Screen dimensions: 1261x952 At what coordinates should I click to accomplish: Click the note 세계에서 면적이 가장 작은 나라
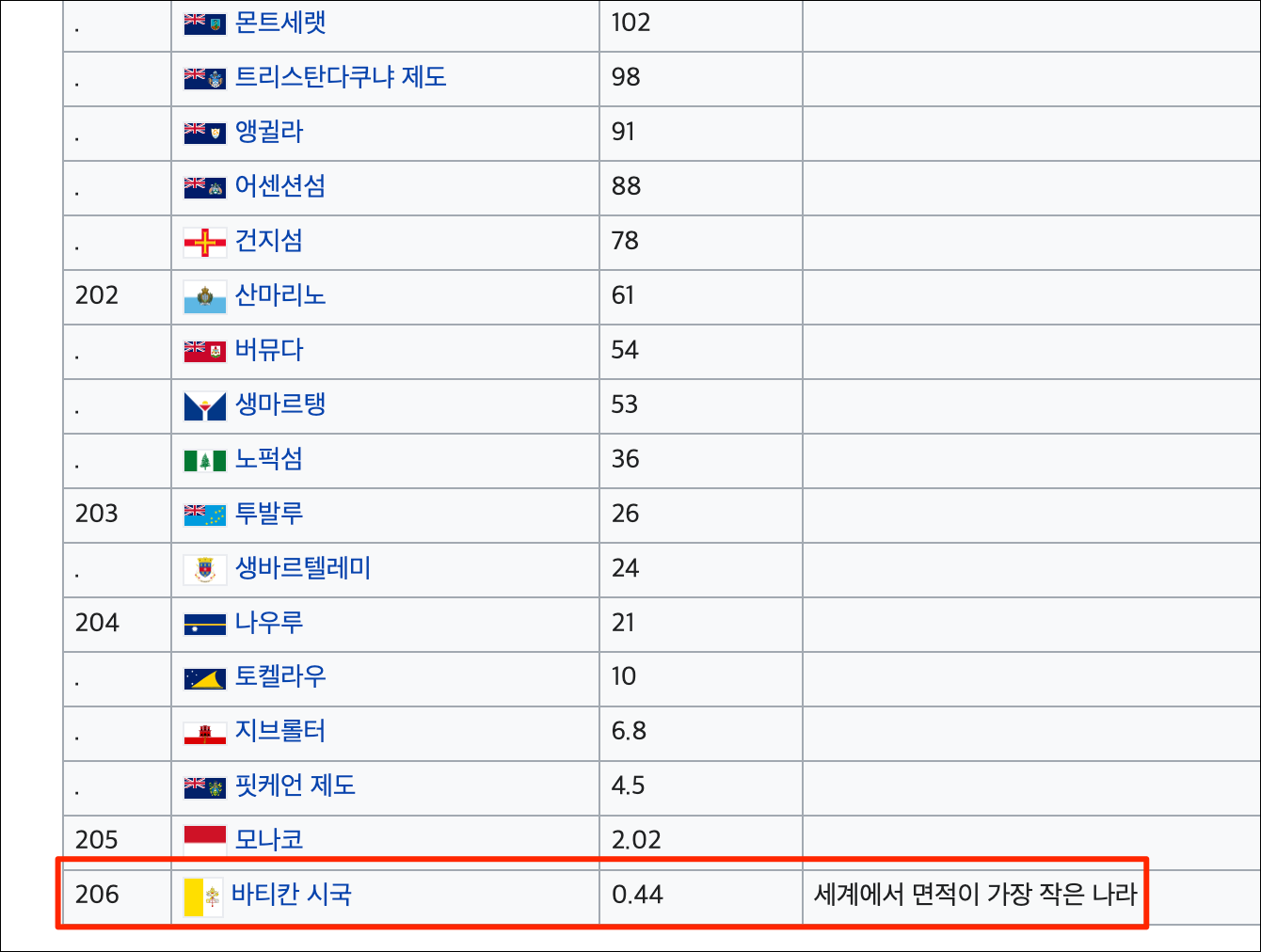pyautogui.click(x=975, y=895)
